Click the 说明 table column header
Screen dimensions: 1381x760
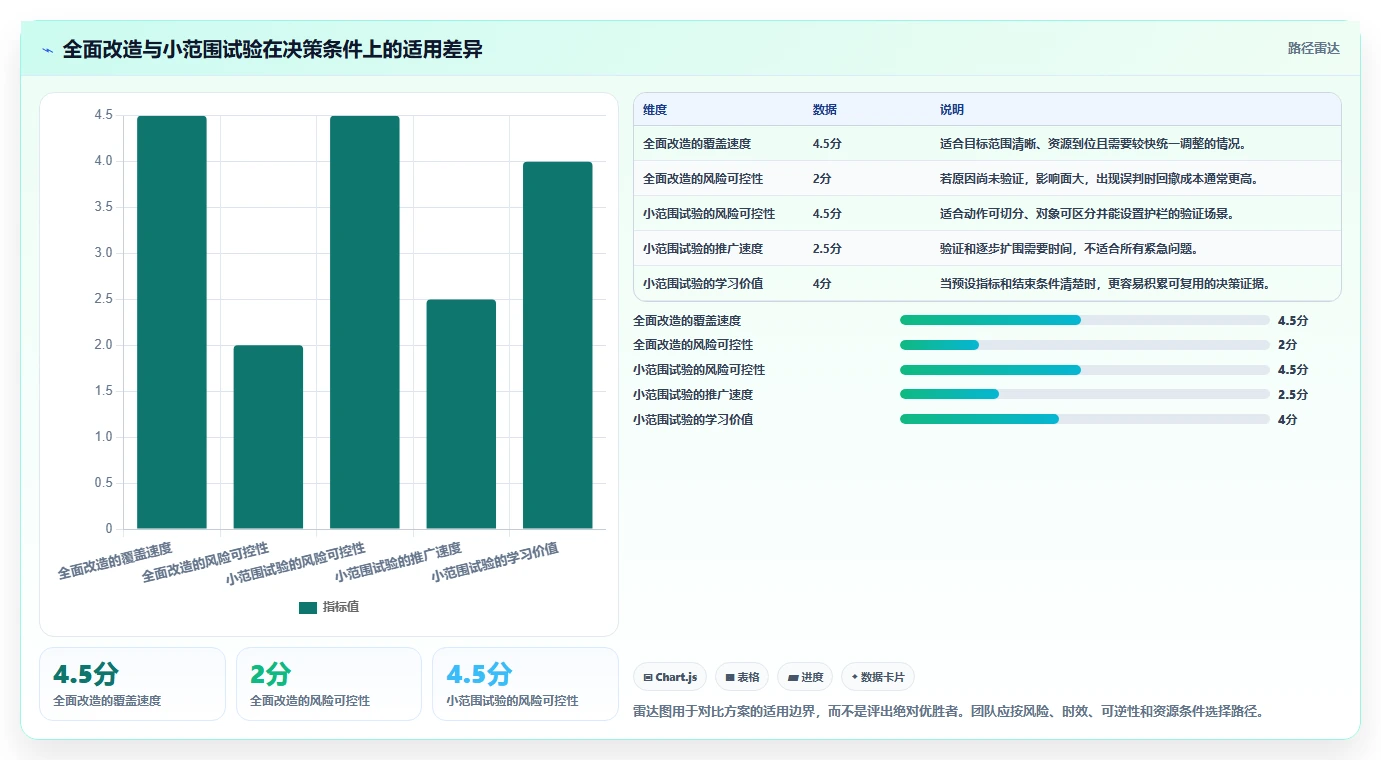[952, 110]
